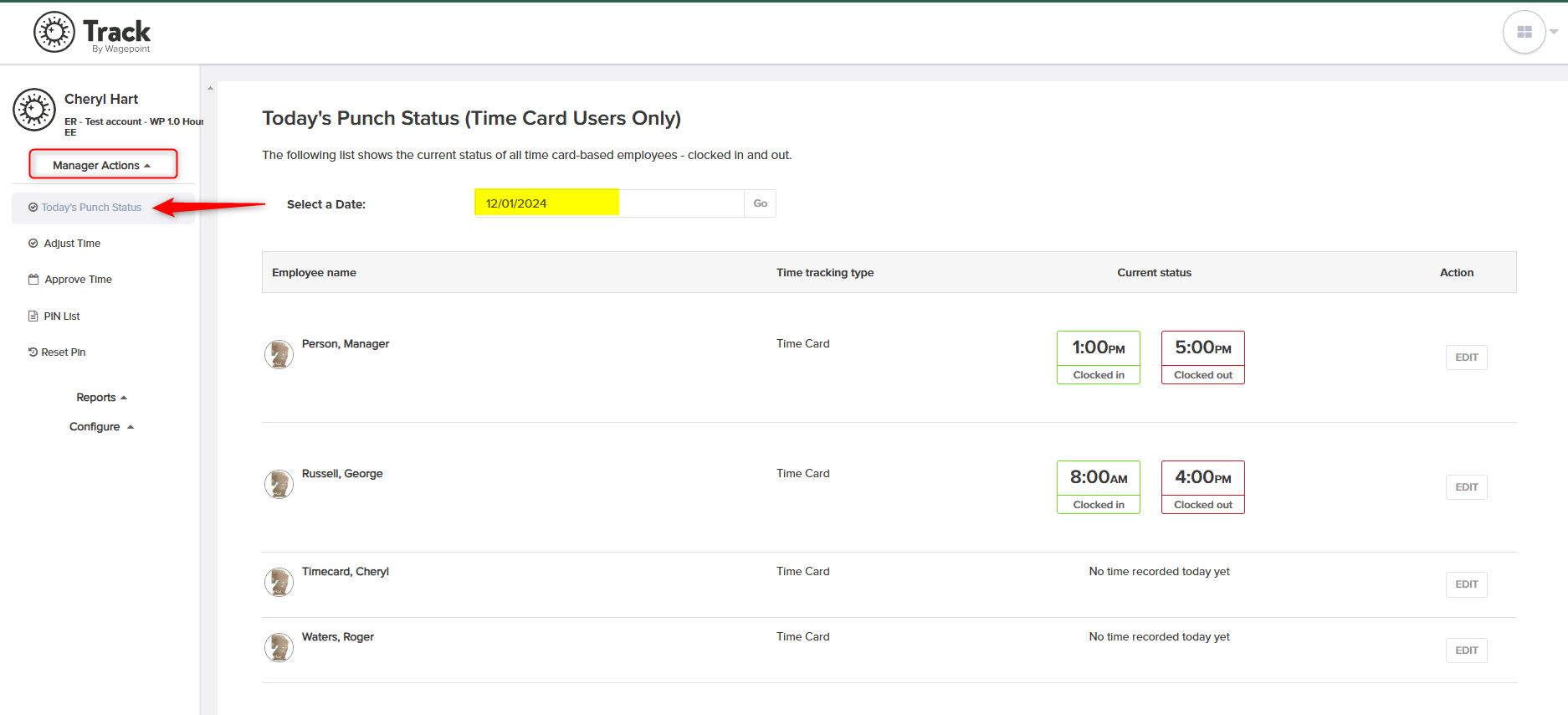This screenshot has width=1568, height=715.
Task: Click Timecard, Cheryl's avatar photo
Action: coord(279,582)
